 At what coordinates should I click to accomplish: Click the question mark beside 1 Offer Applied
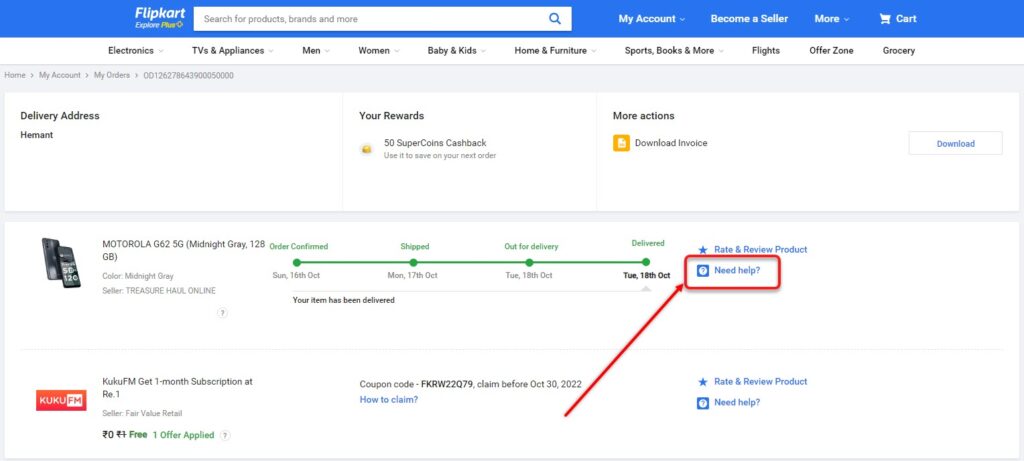pyautogui.click(x=225, y=436)
